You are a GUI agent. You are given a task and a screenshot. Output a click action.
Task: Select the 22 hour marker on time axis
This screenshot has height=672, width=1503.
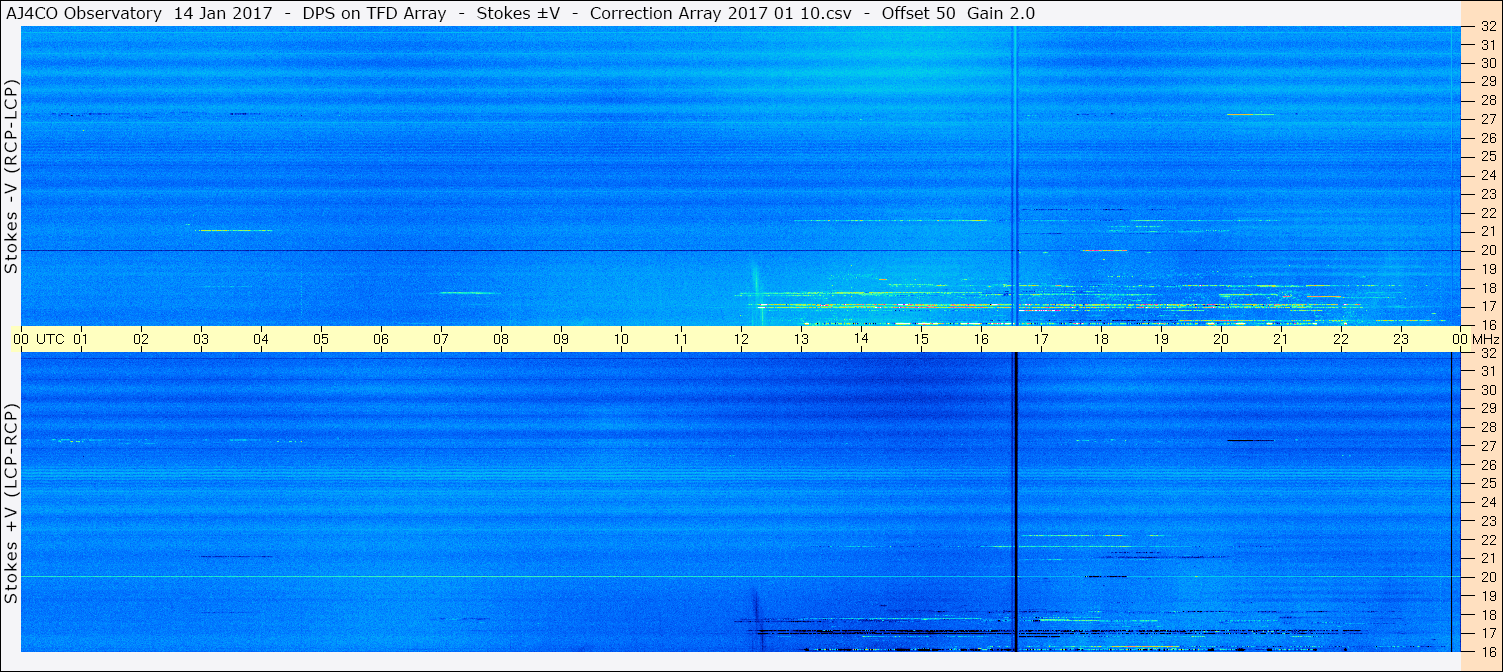(1341, 339)
